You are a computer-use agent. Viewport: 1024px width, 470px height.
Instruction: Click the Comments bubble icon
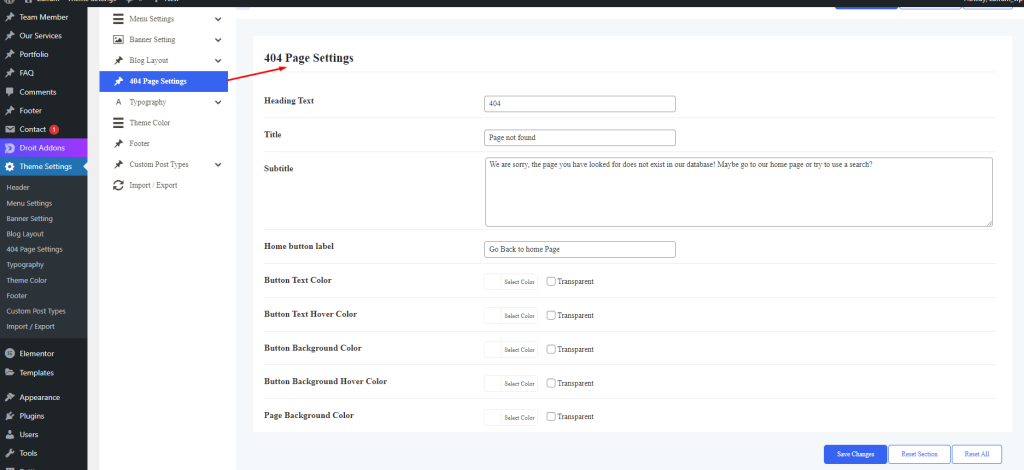tap(10, 92)
